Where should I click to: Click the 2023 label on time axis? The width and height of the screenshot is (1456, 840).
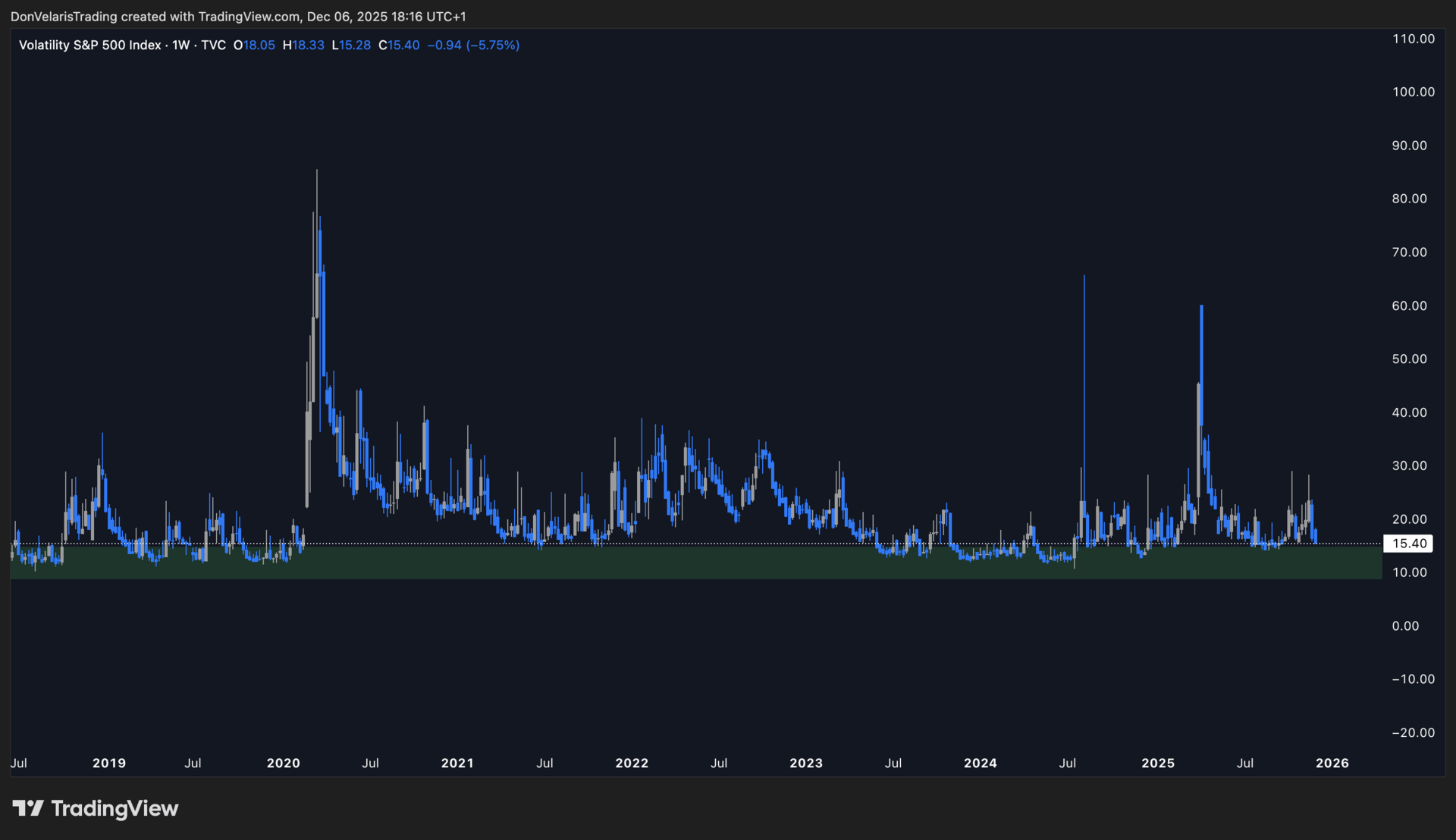806,763
